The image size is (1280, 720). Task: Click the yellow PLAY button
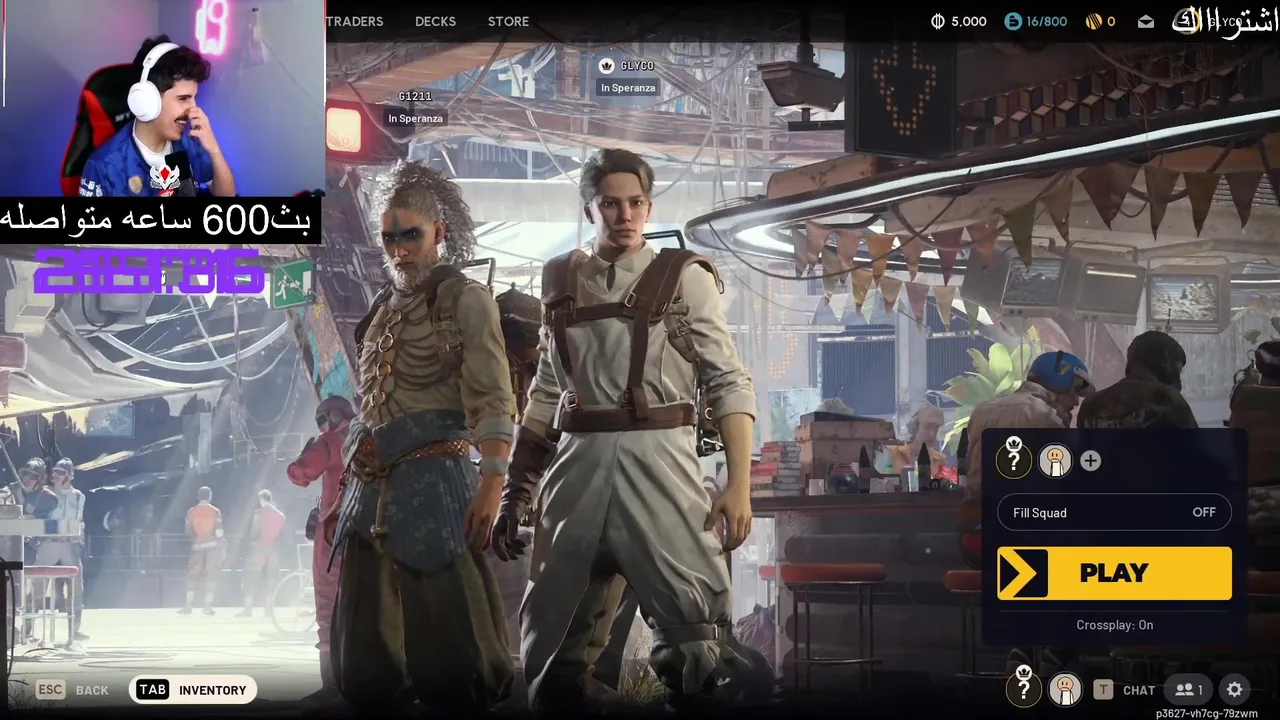[x=1114, y=573]
